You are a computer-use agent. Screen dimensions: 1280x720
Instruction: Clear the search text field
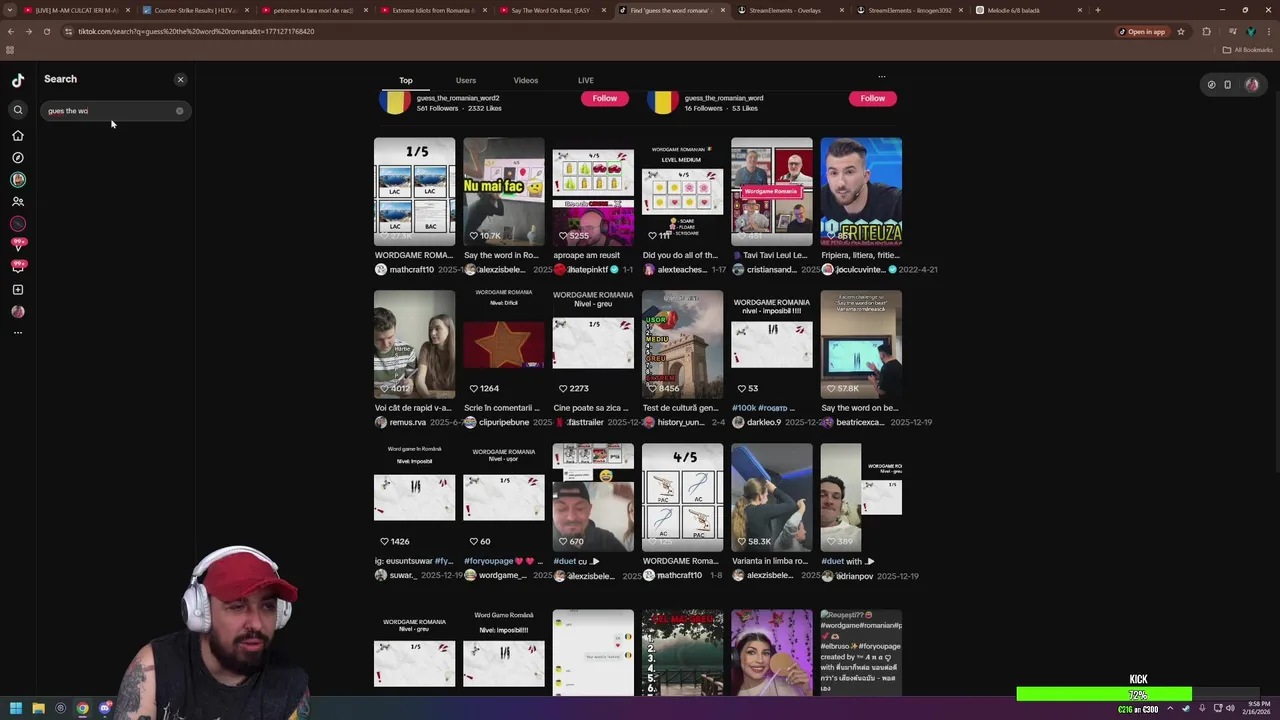pos(180,111)
